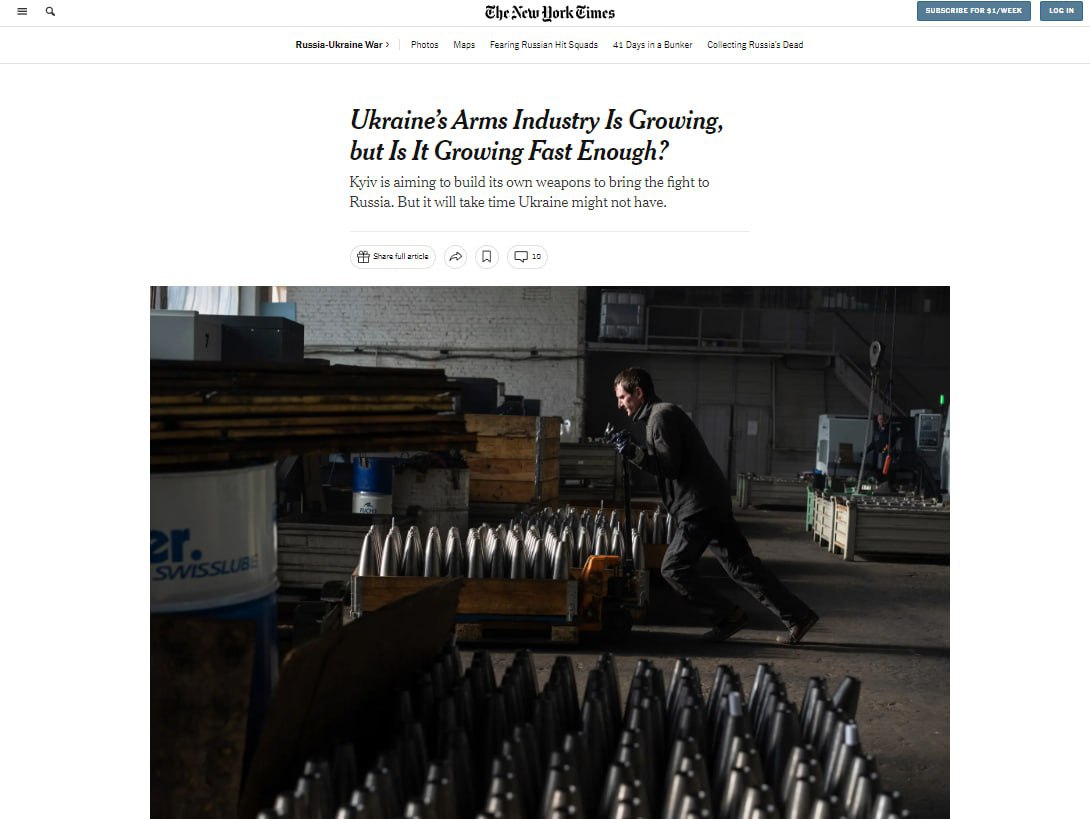This screenshot has width=1090, height=819.
Task: Click the search magnifier icon
Action: tap(50, 11)
